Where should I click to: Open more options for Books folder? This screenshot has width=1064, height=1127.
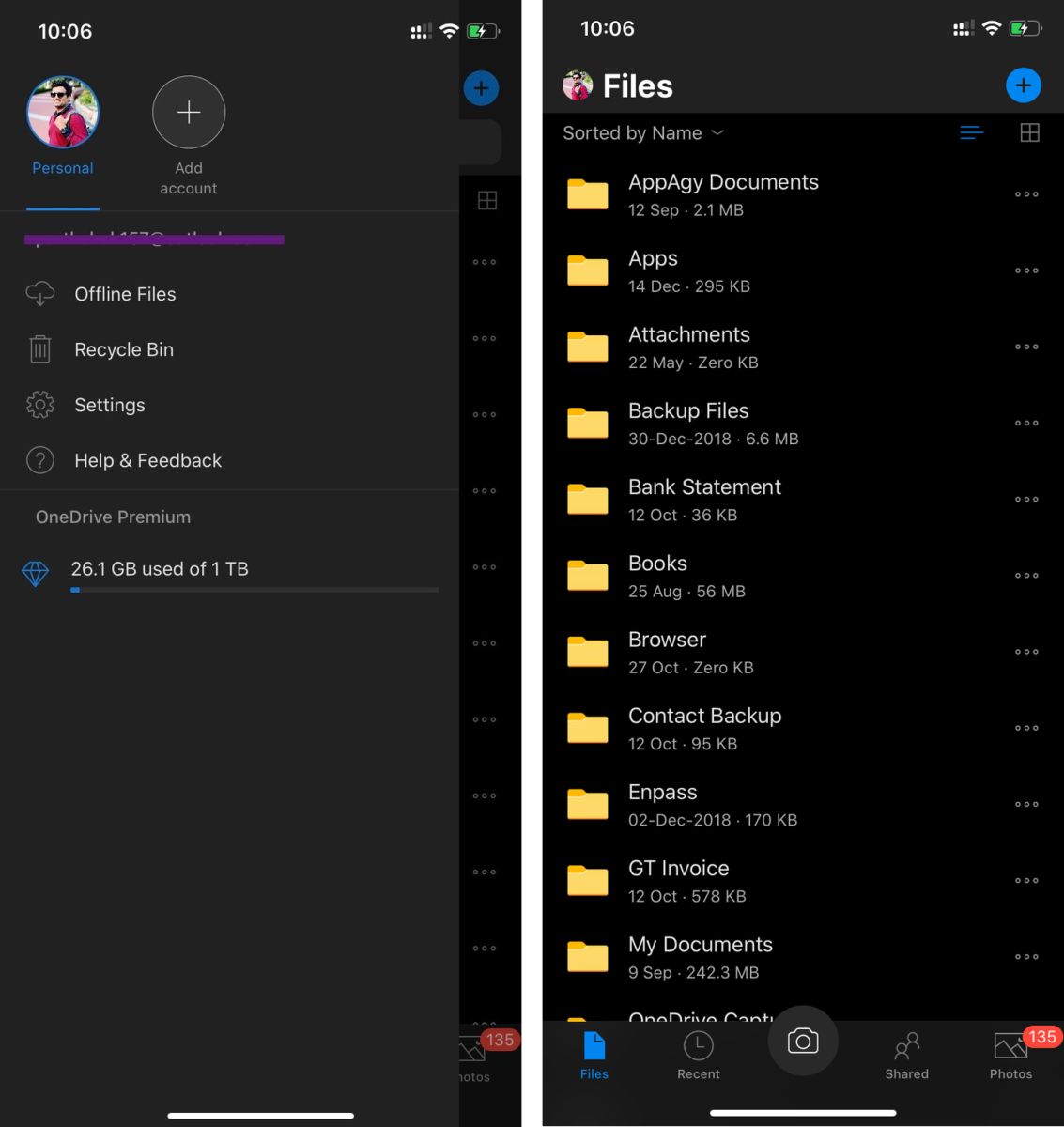coord(1026,575)
